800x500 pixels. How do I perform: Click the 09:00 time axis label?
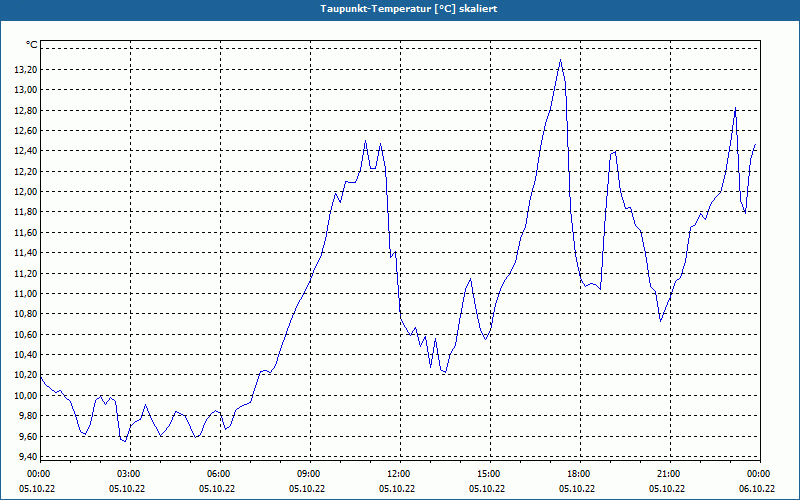310,474
